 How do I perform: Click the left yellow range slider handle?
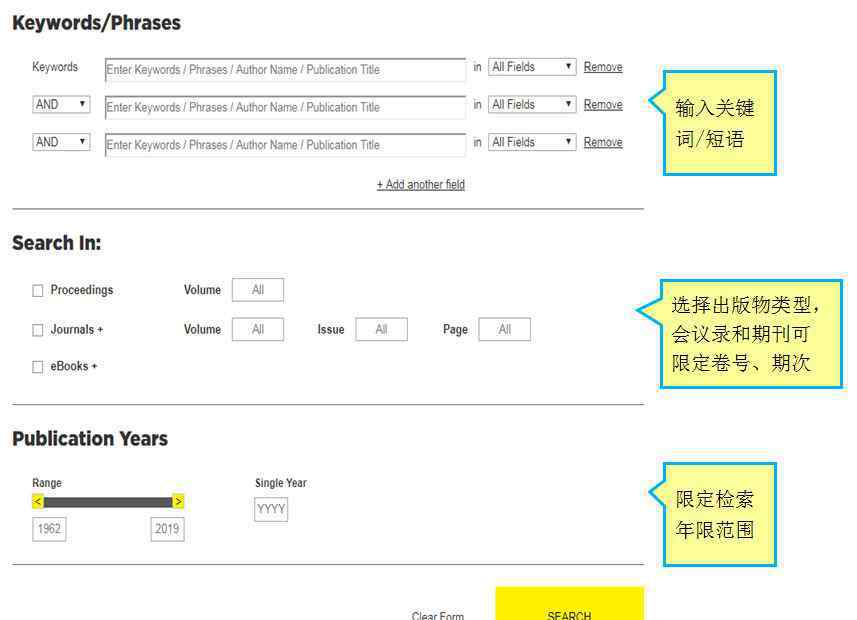(38, 501)
